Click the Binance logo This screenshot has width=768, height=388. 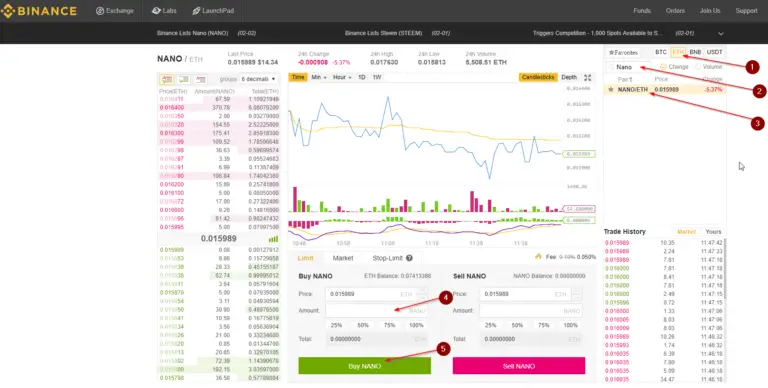pyautogui.click(x=39, y=11)
